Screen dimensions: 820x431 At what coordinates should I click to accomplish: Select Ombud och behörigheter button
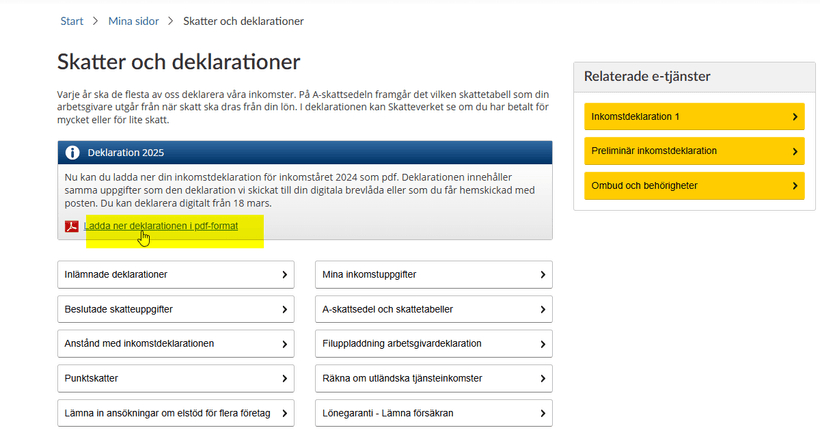pyautogui.click(x=690, y=186)
